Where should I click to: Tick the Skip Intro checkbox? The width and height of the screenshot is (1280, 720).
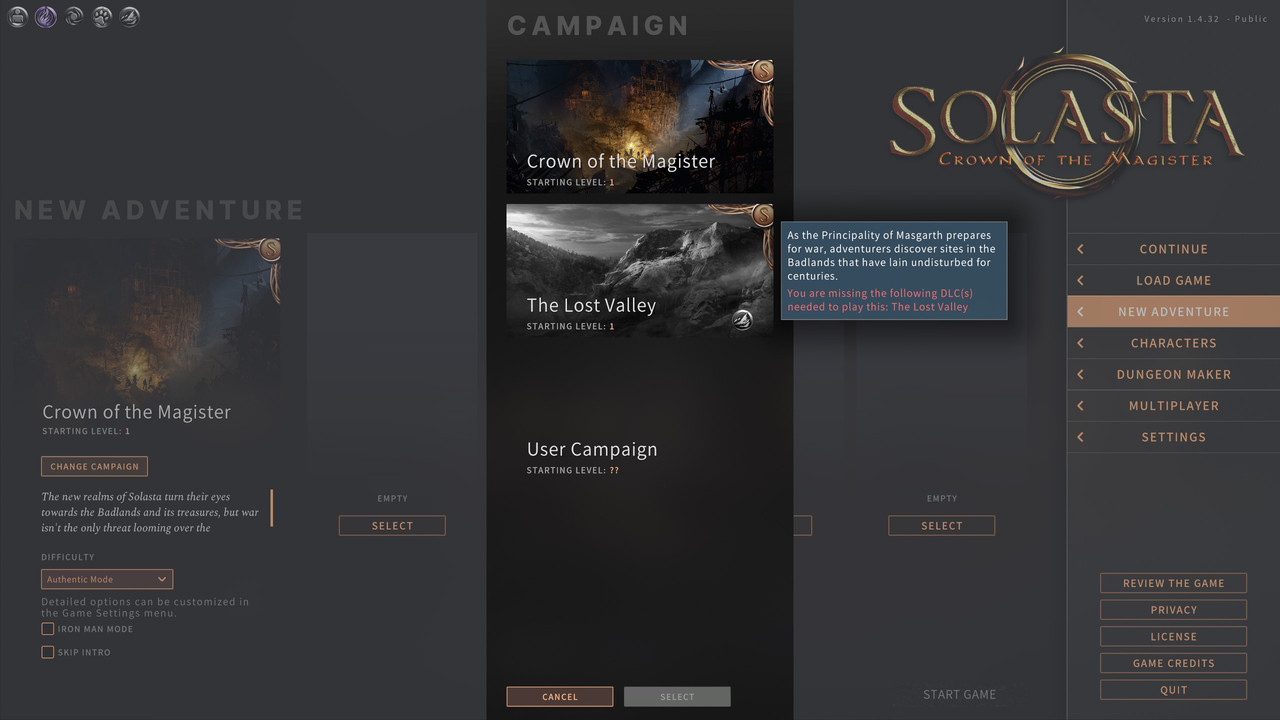(x=47, y=652)
